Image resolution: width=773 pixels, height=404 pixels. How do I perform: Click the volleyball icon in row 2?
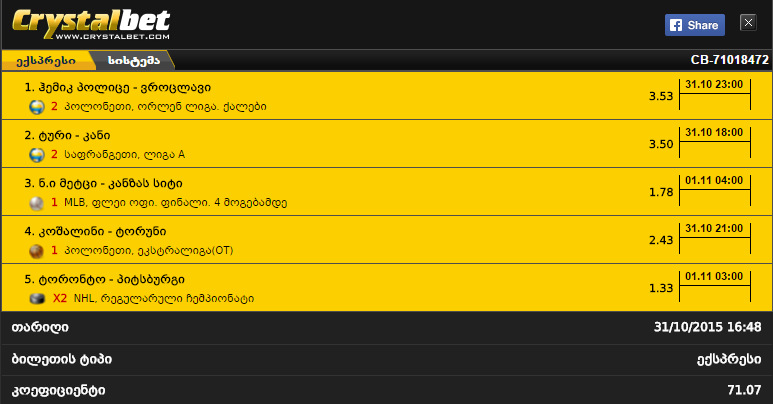pos(37,154)
